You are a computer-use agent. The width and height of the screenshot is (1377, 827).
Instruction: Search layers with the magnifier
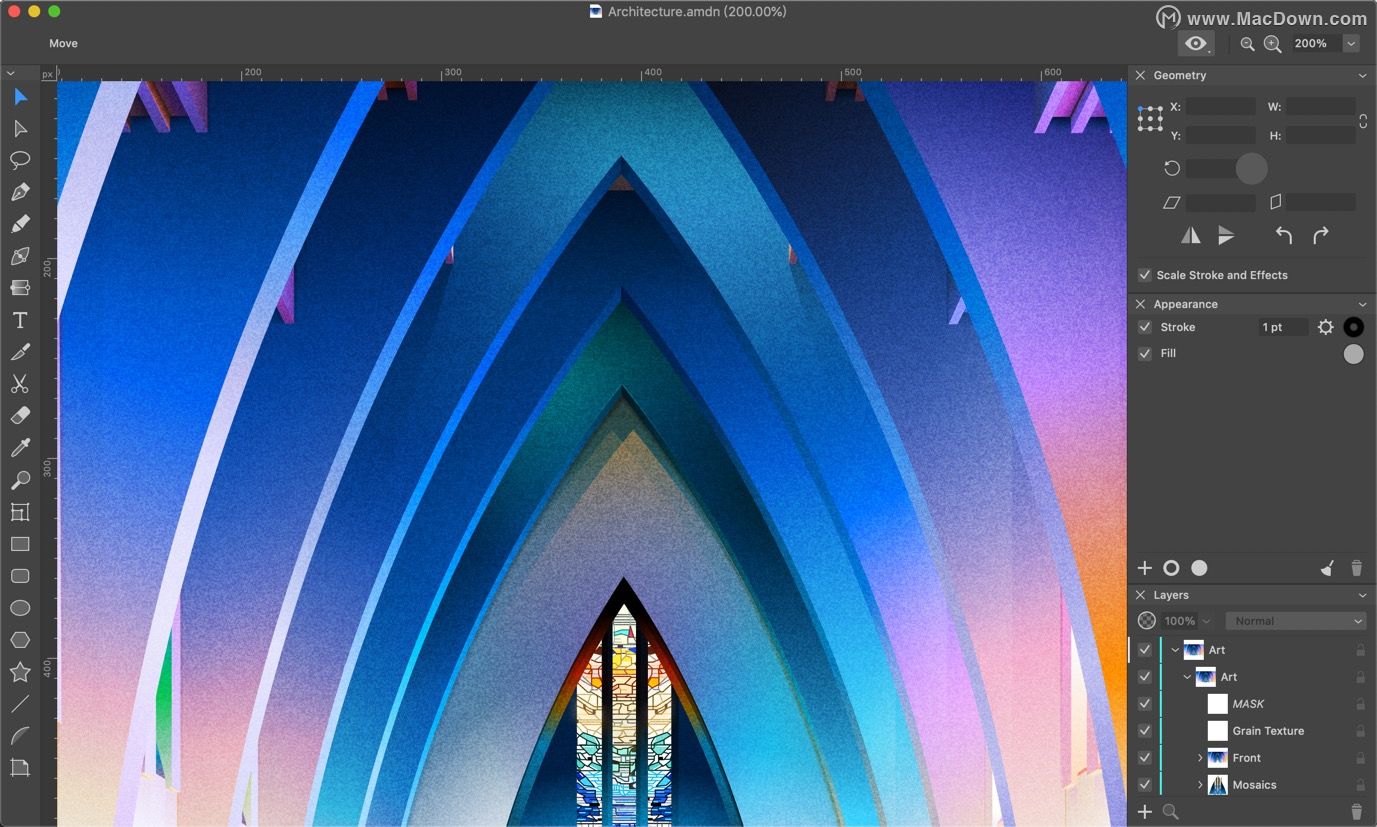click(x=1170, y=812)
